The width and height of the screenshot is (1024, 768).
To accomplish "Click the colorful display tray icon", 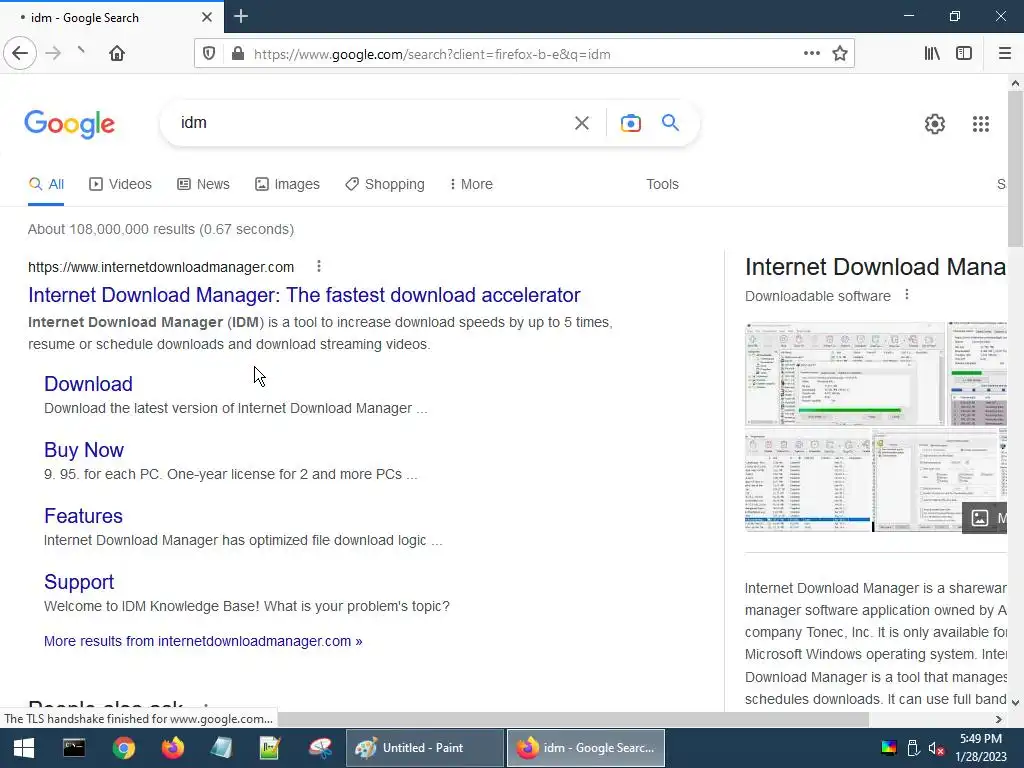I will click(x=889, y=748).
